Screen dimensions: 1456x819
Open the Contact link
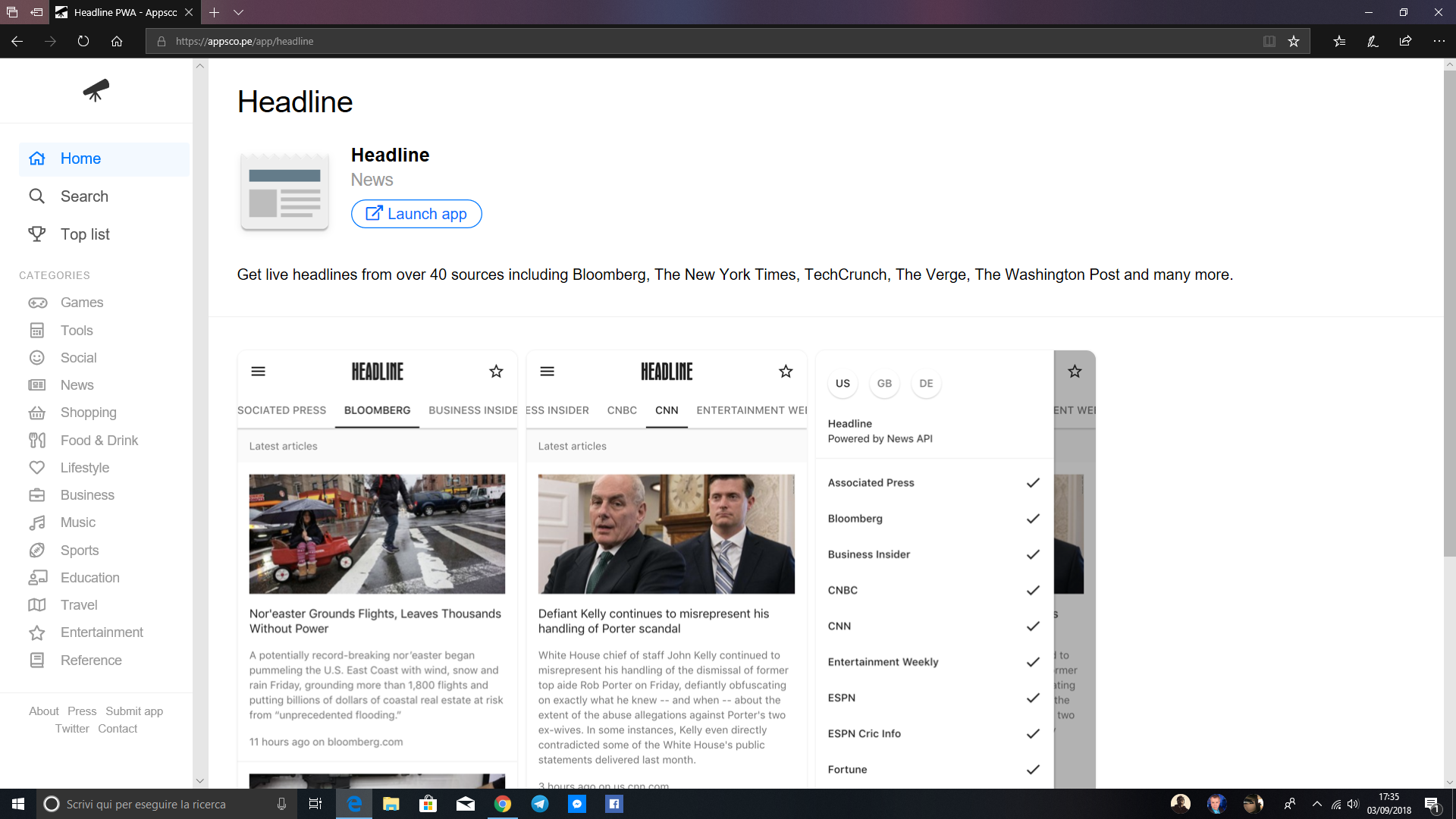(x=118, y=729)
